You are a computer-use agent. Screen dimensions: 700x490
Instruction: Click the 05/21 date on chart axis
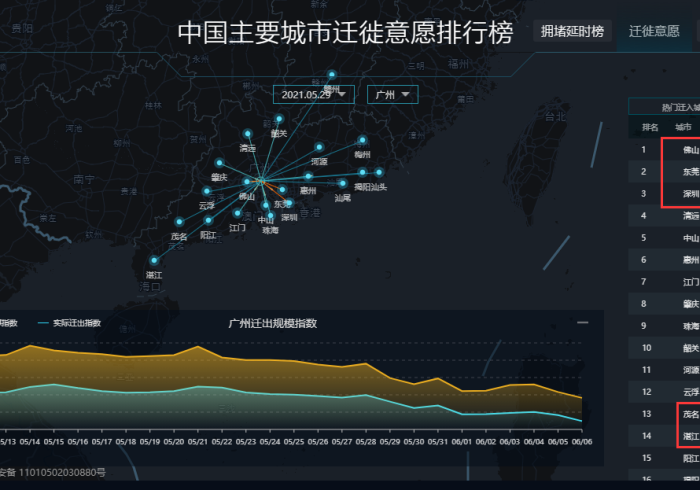(198, 442)
